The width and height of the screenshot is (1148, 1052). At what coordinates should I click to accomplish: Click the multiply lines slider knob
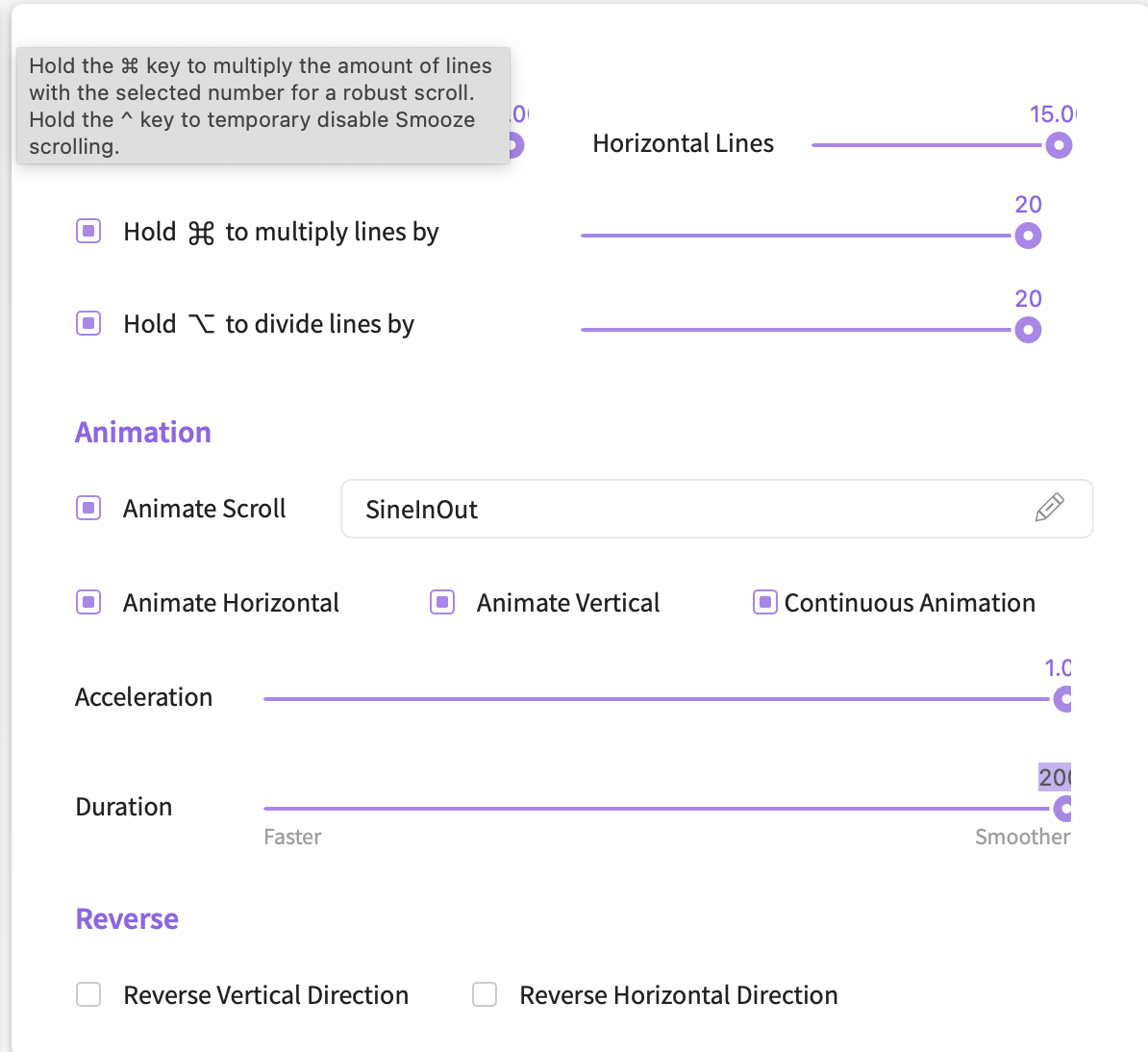[1028, 236]
